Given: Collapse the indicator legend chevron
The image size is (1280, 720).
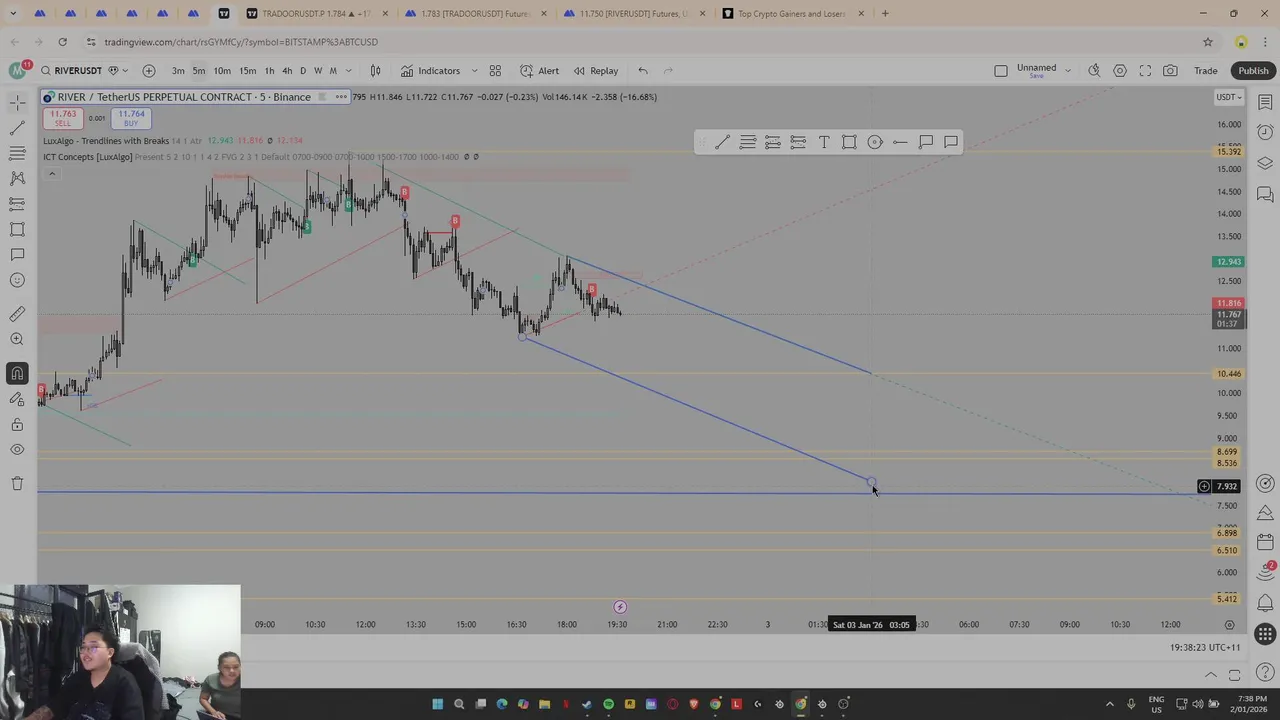Looking at the screenshot, I should [x=52, y=174].
